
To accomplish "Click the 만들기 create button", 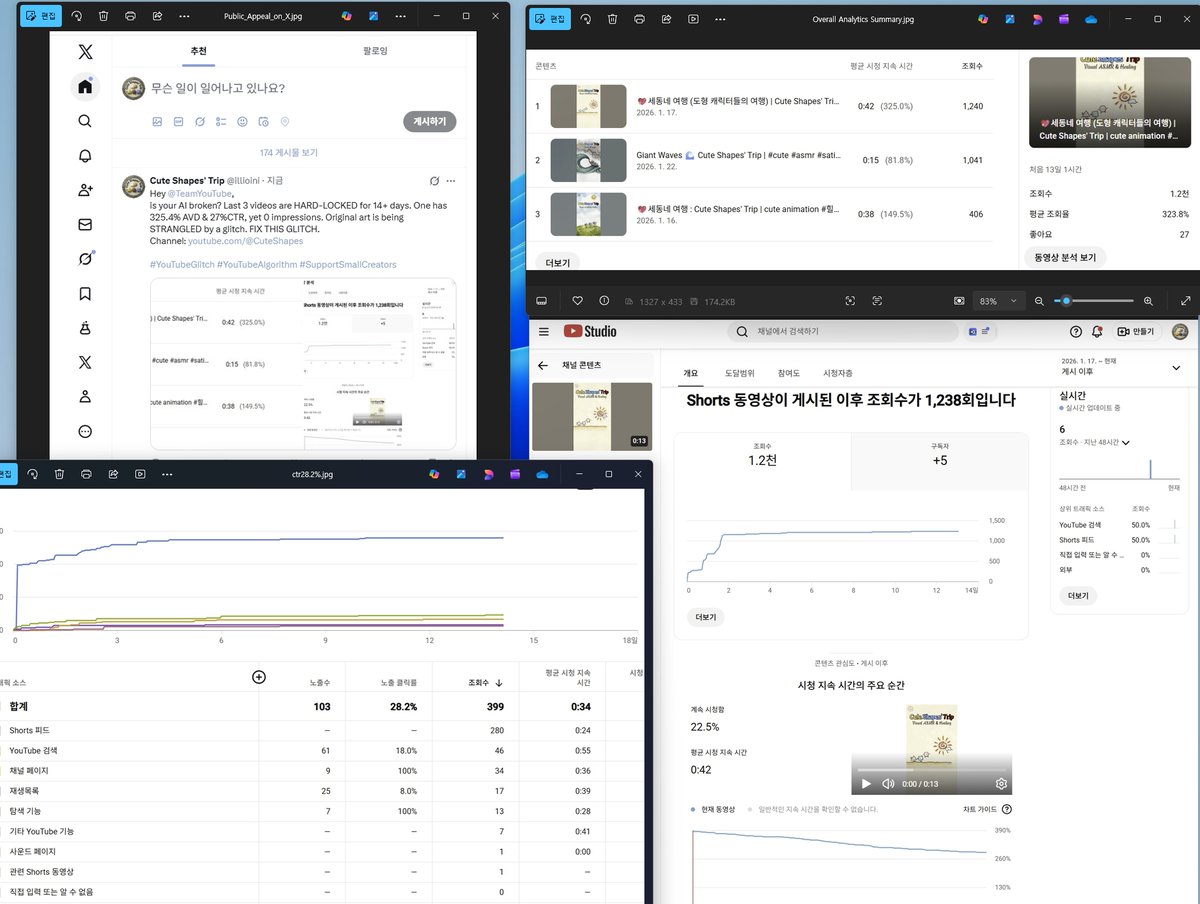I will [1136, 331].
